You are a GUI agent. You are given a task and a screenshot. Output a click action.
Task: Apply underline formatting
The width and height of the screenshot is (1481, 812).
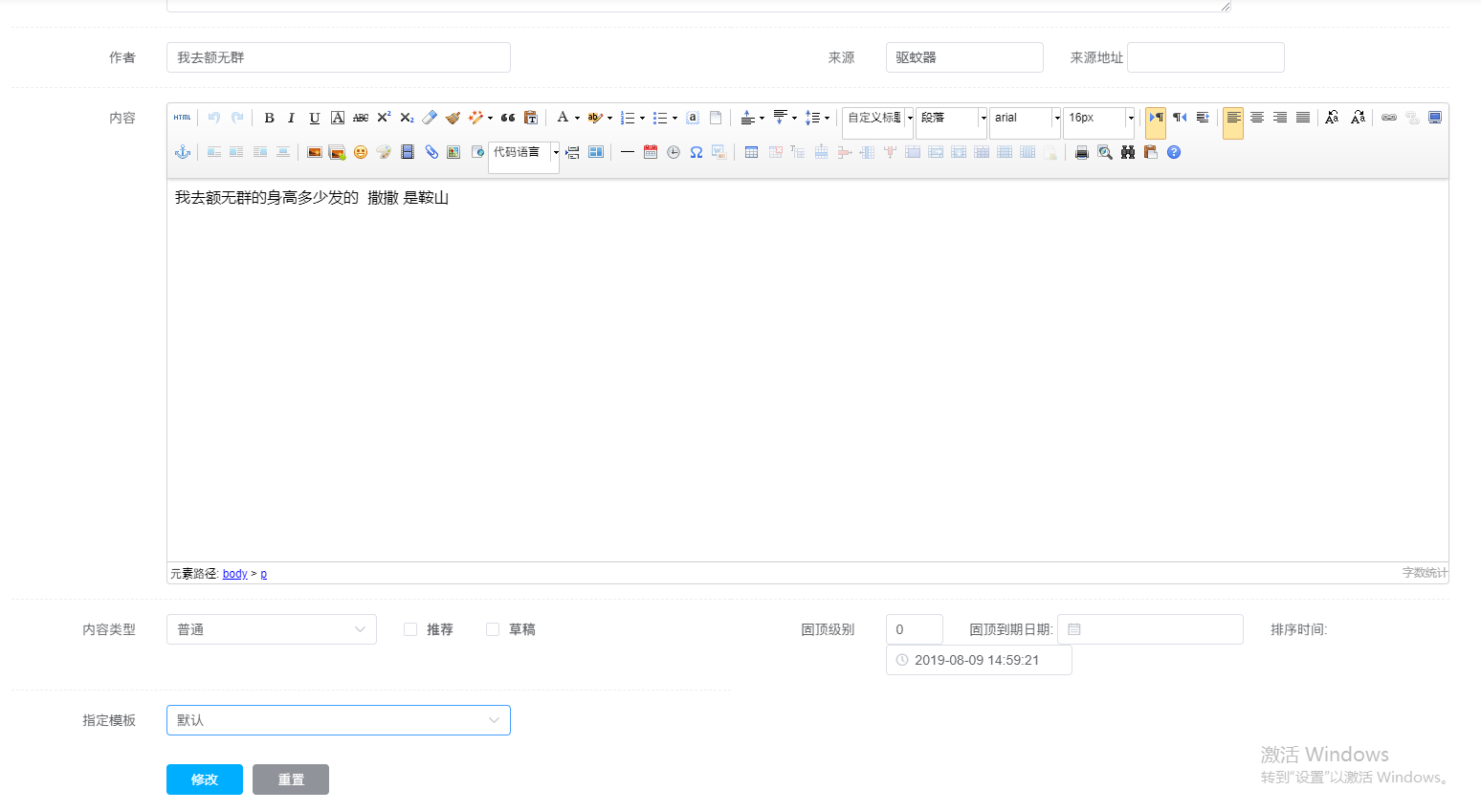coord(314,118)
